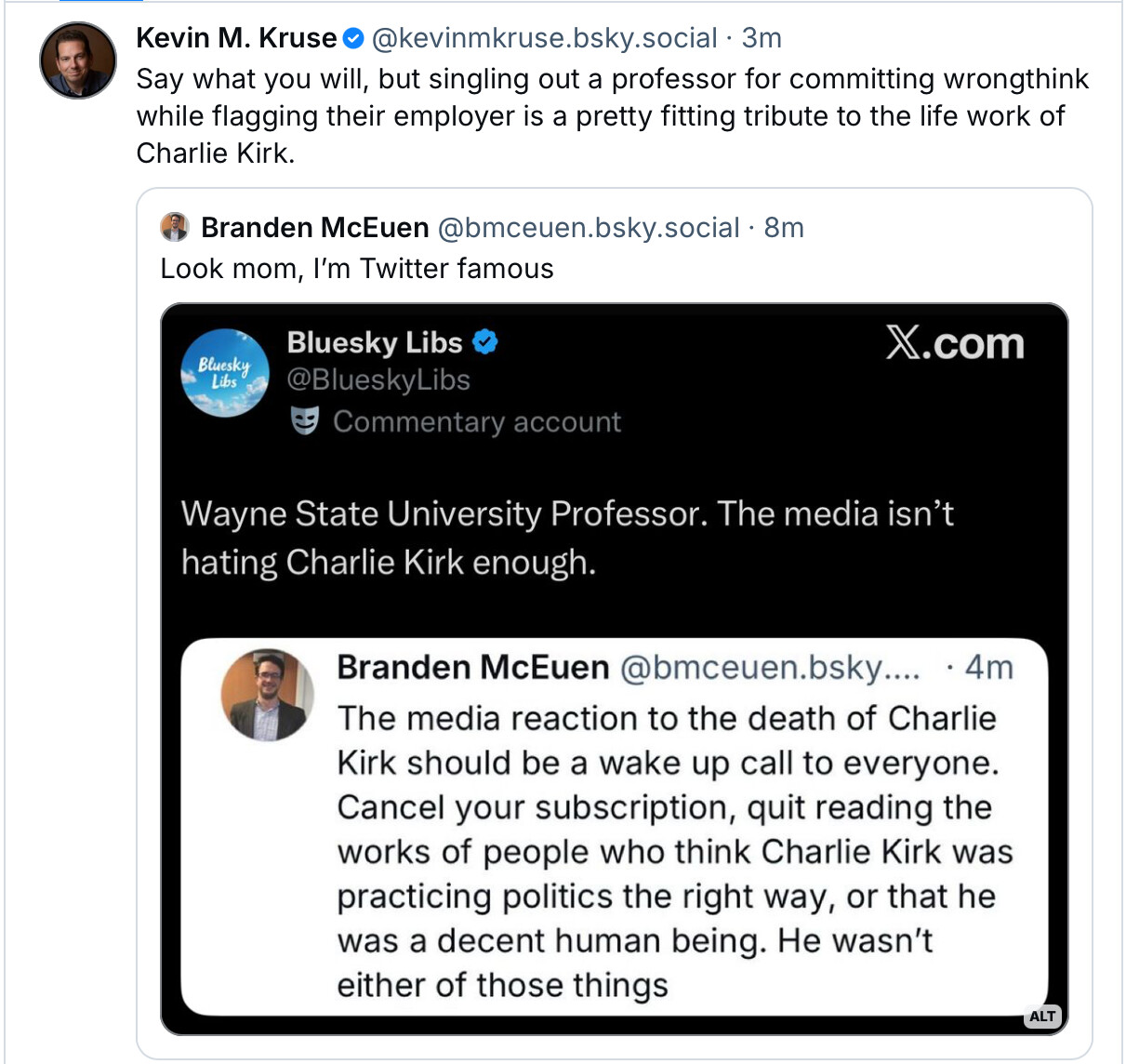Click the X.com logo in the screenshot
Viewport: 1126px width, 1064px height.
pos(954,344)
